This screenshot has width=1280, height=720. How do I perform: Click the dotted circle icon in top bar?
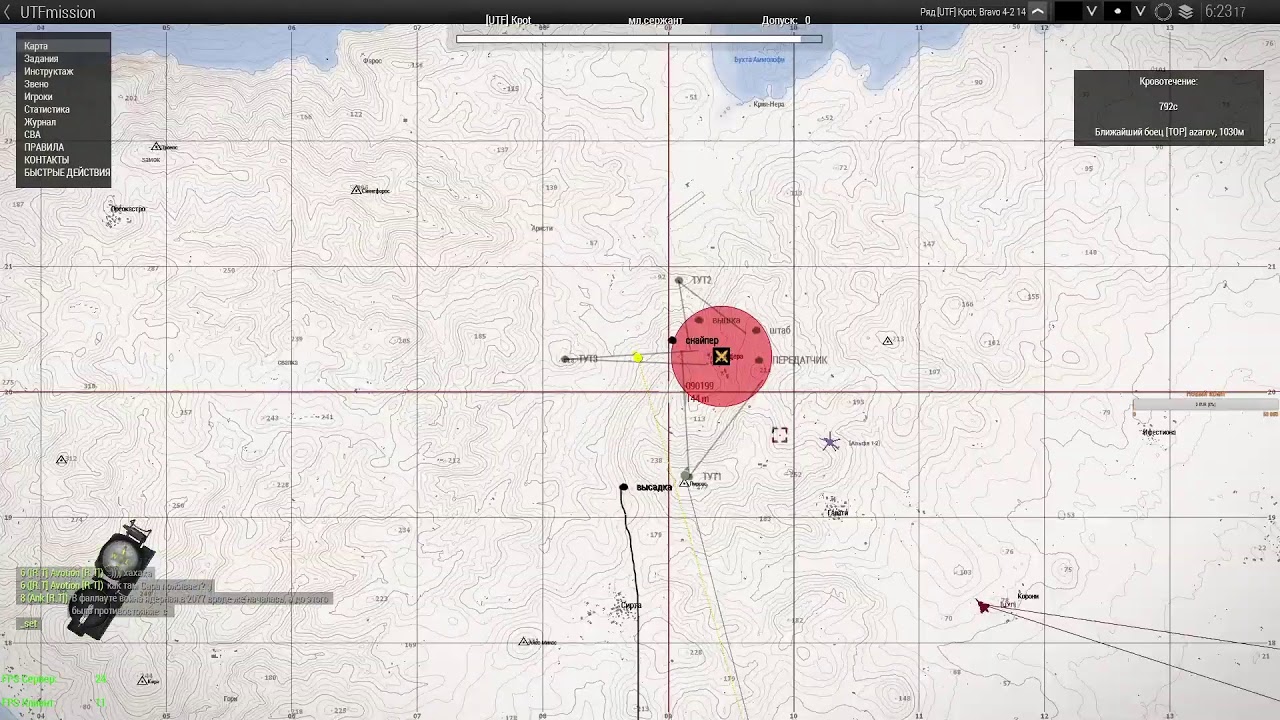point(1163,12)
